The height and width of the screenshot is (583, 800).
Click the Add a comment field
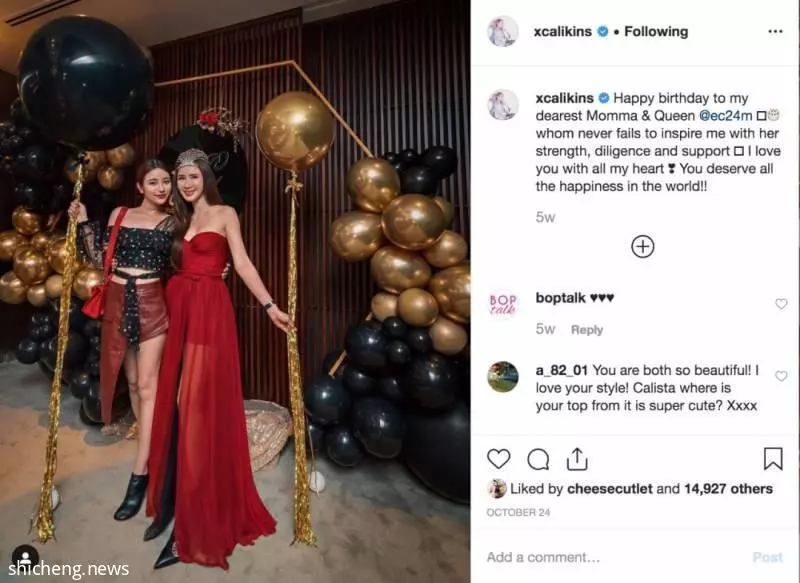tap(612, 557)
